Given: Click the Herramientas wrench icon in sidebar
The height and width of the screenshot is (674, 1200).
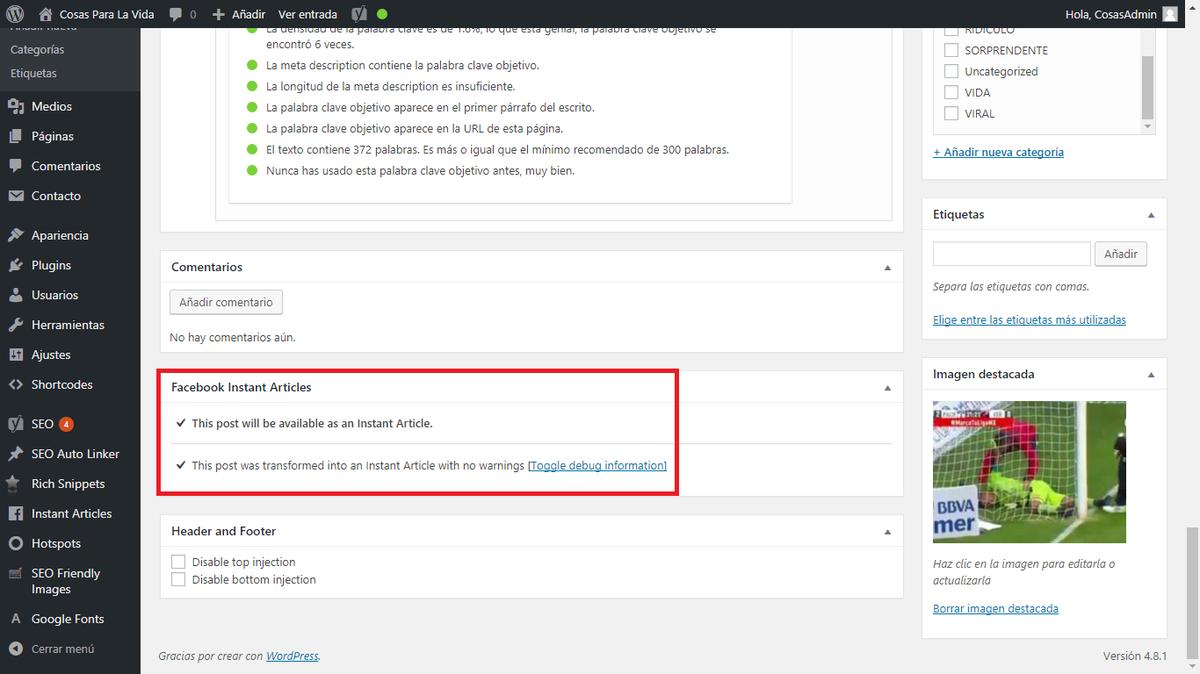Looking at the screenshot, I should tap(15, 325).
